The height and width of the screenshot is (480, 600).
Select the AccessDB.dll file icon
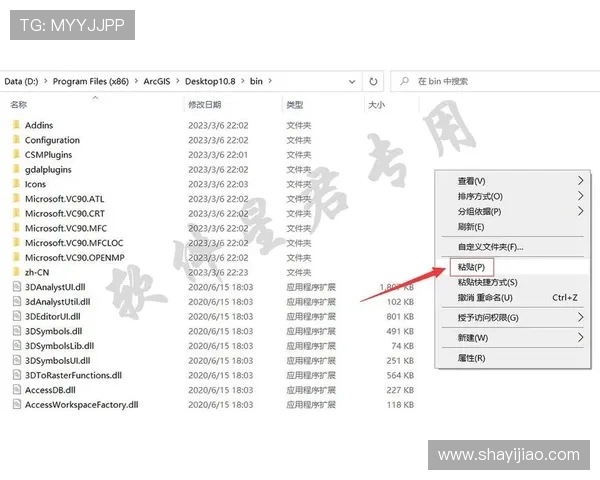(15, 390)
